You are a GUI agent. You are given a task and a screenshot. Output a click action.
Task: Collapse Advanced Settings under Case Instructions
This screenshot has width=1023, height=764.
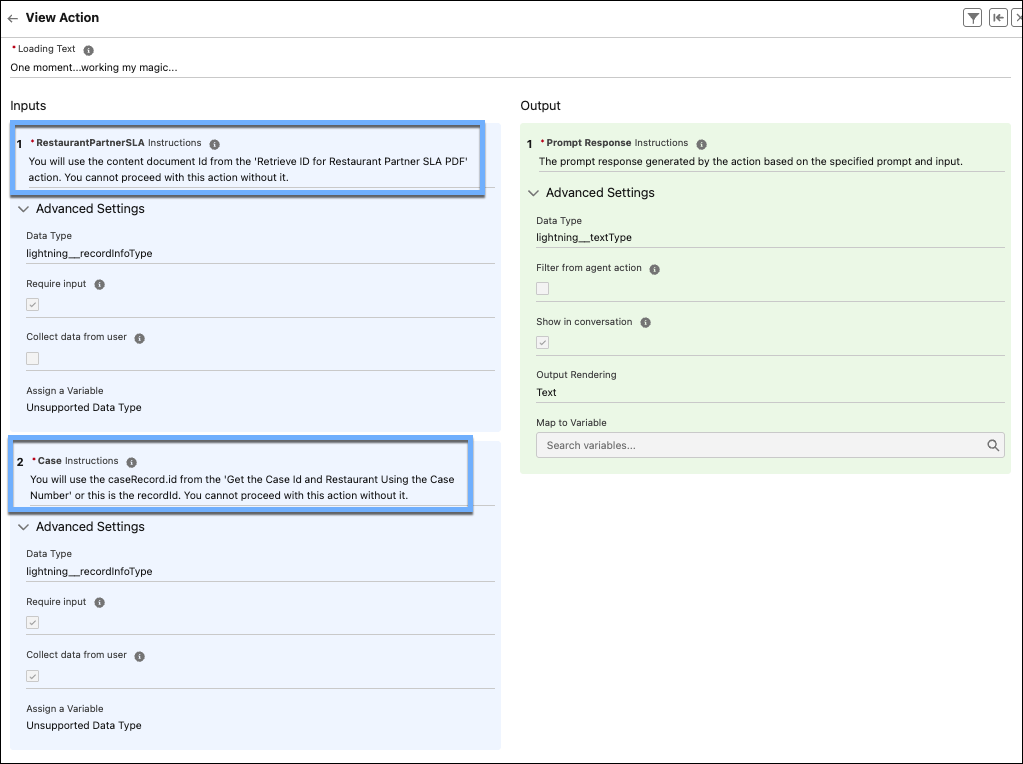click(22, 527)
